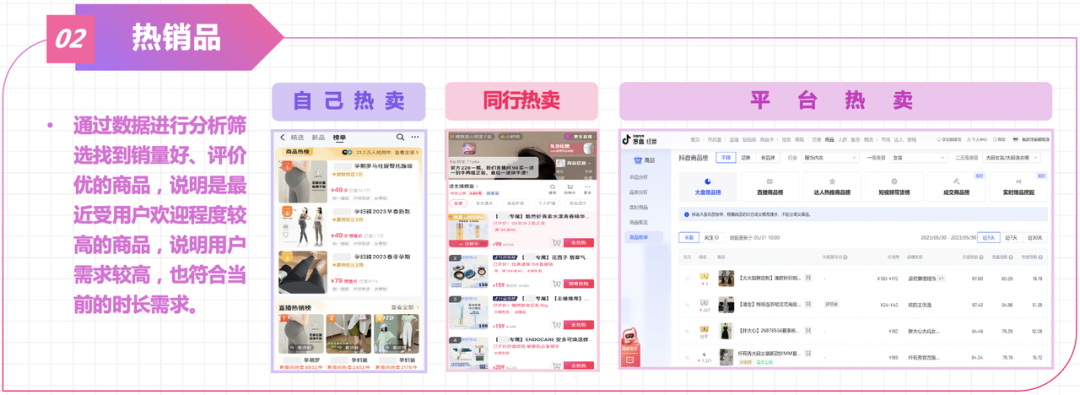Viewport: 1080px width, 395px height.
Task: Select the 品牌 filter option
Action: [x=745, y=157]
